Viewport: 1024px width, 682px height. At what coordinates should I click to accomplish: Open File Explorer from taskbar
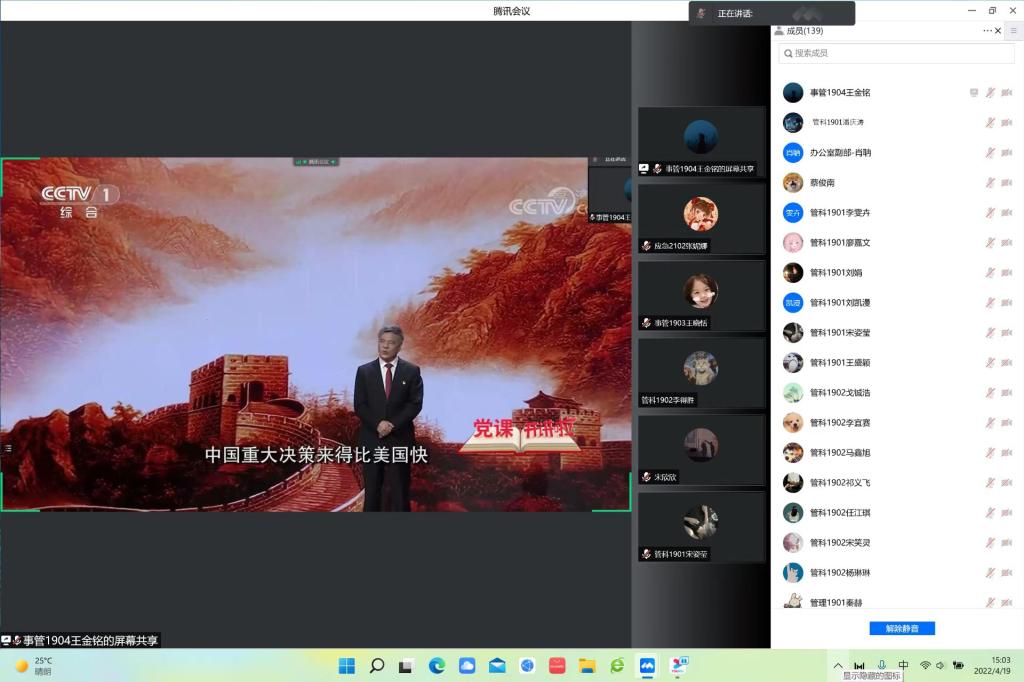point(587,666)
